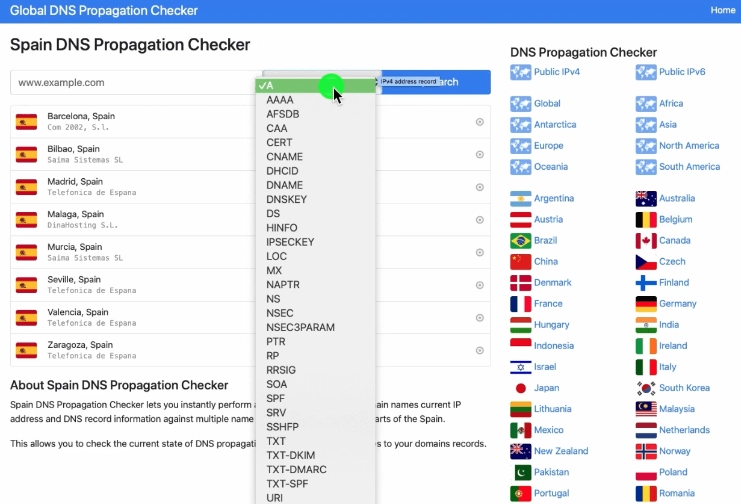Click the Israel flag icon

click(x=520, y=367)
